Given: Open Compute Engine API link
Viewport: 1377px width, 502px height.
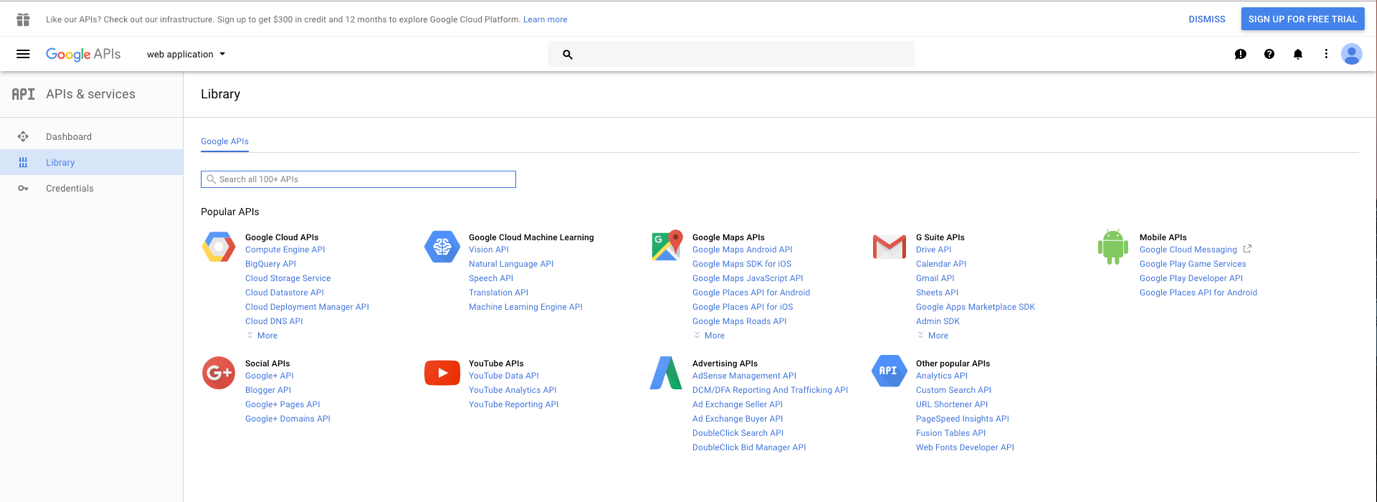Looking at the screenshot, I should pos(285,250).
